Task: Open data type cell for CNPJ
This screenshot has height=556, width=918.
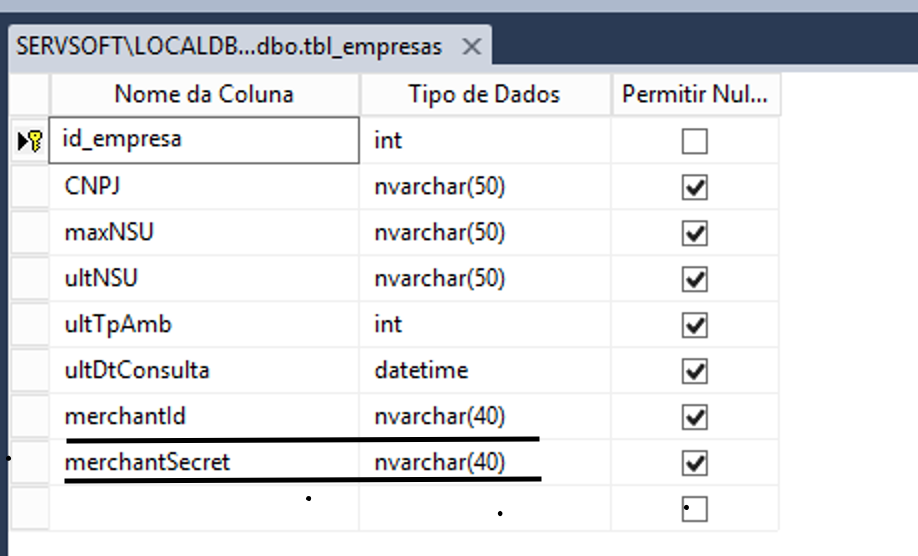Action: tap(485, 187)
